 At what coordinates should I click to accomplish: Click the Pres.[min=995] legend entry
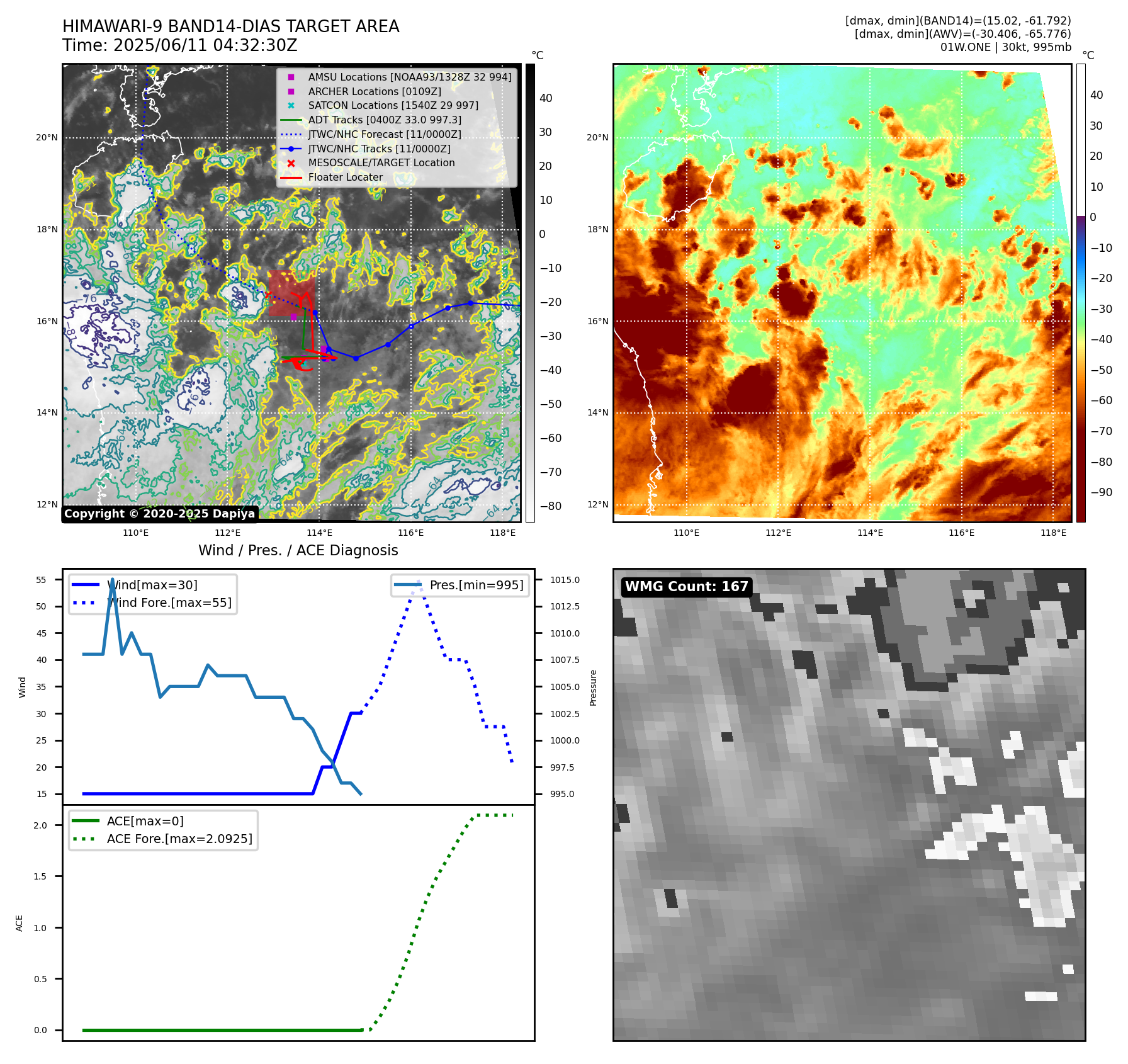coord(460,585)
